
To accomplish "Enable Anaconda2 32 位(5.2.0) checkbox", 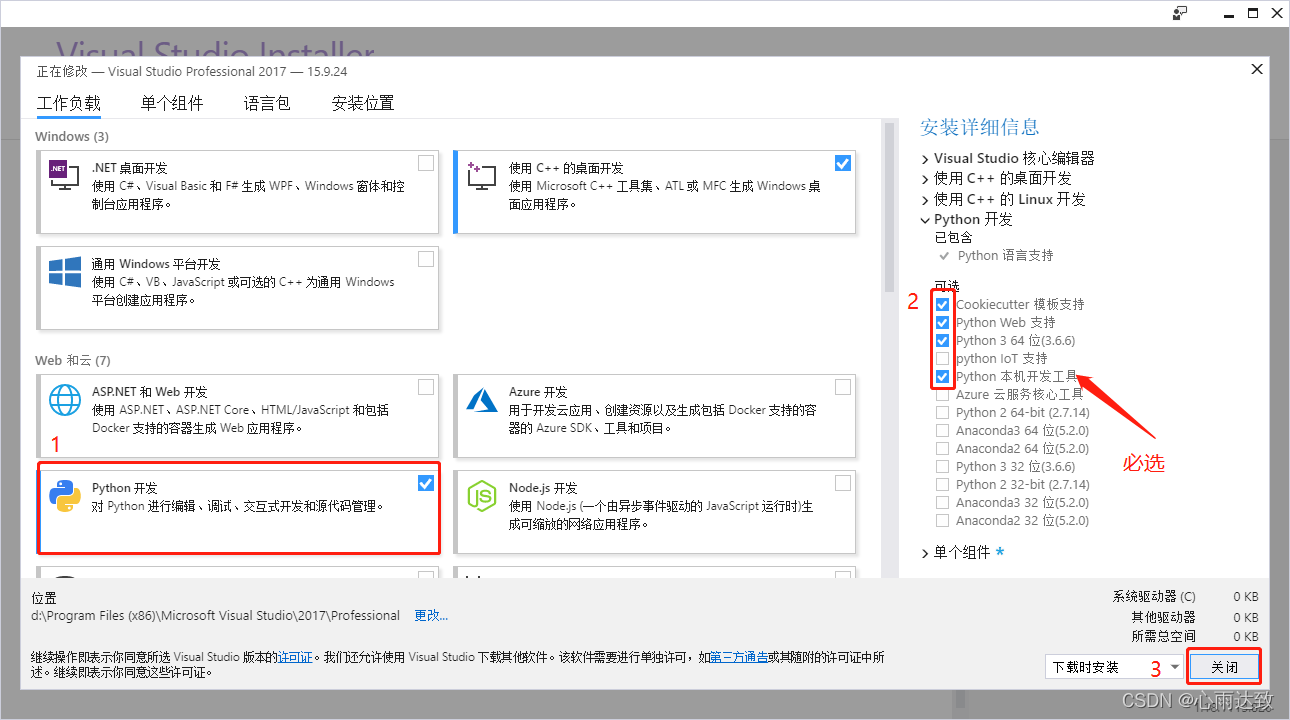I will (x=942, y=520).
